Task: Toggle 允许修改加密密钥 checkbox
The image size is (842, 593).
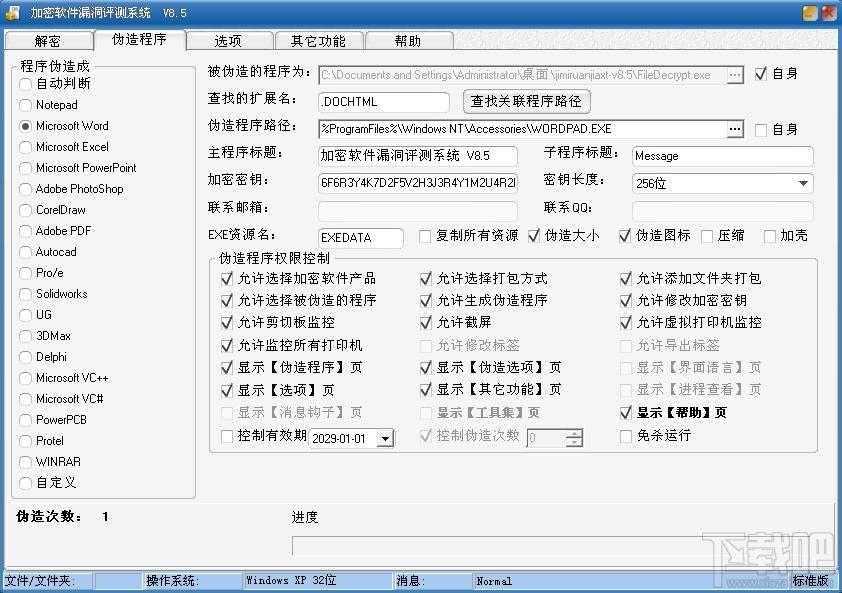Action: 626,301
